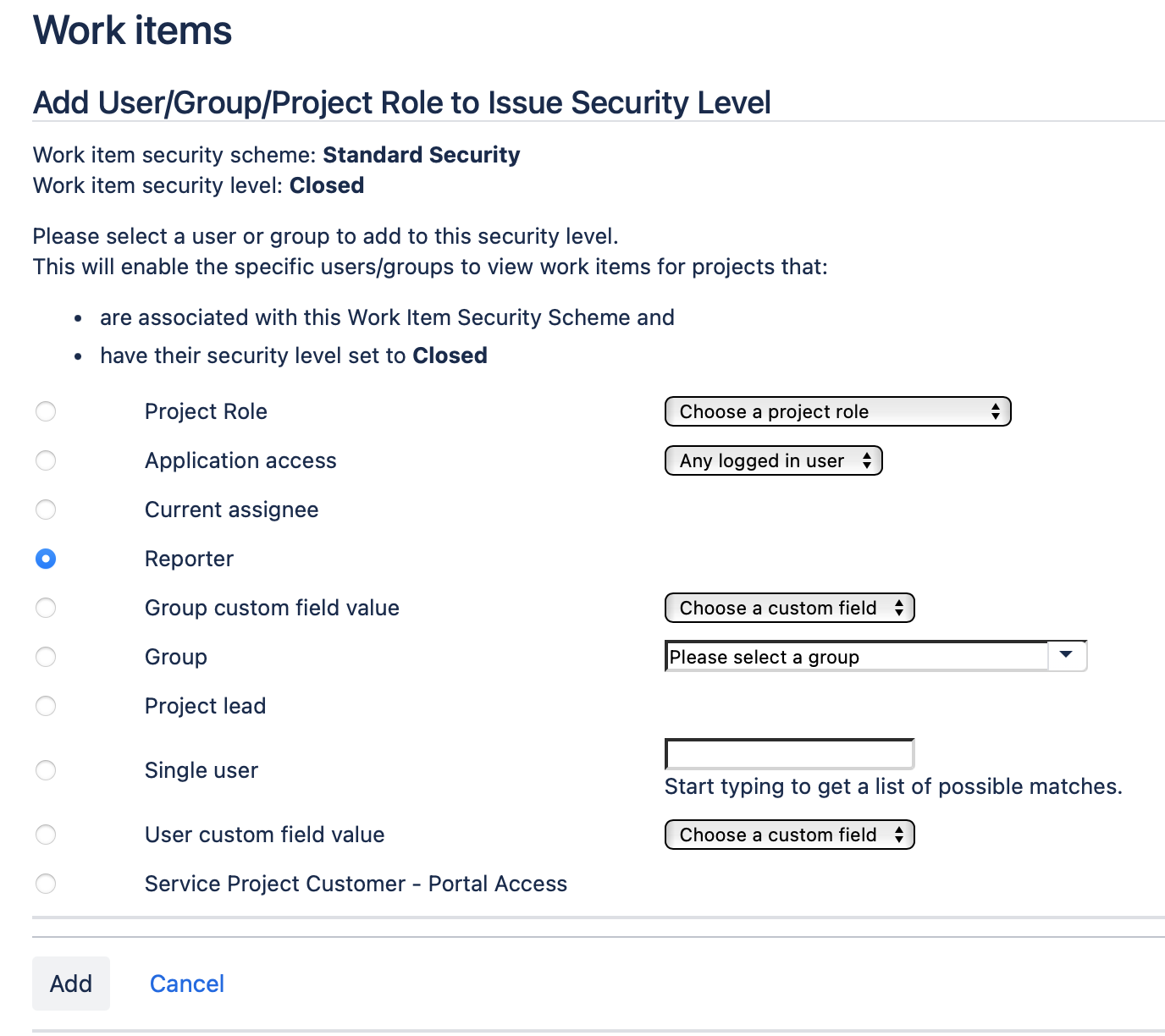
Task: Select Service Project Customer - Portal Access option
Action: [46, 884]
